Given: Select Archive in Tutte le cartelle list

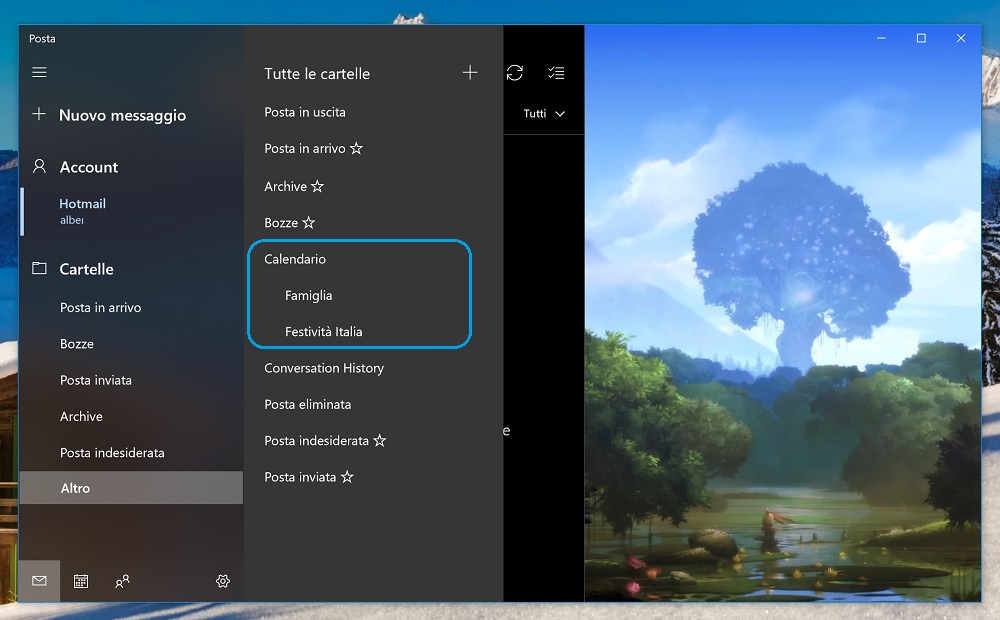Looking at the screenshot, I should (286, 186).
